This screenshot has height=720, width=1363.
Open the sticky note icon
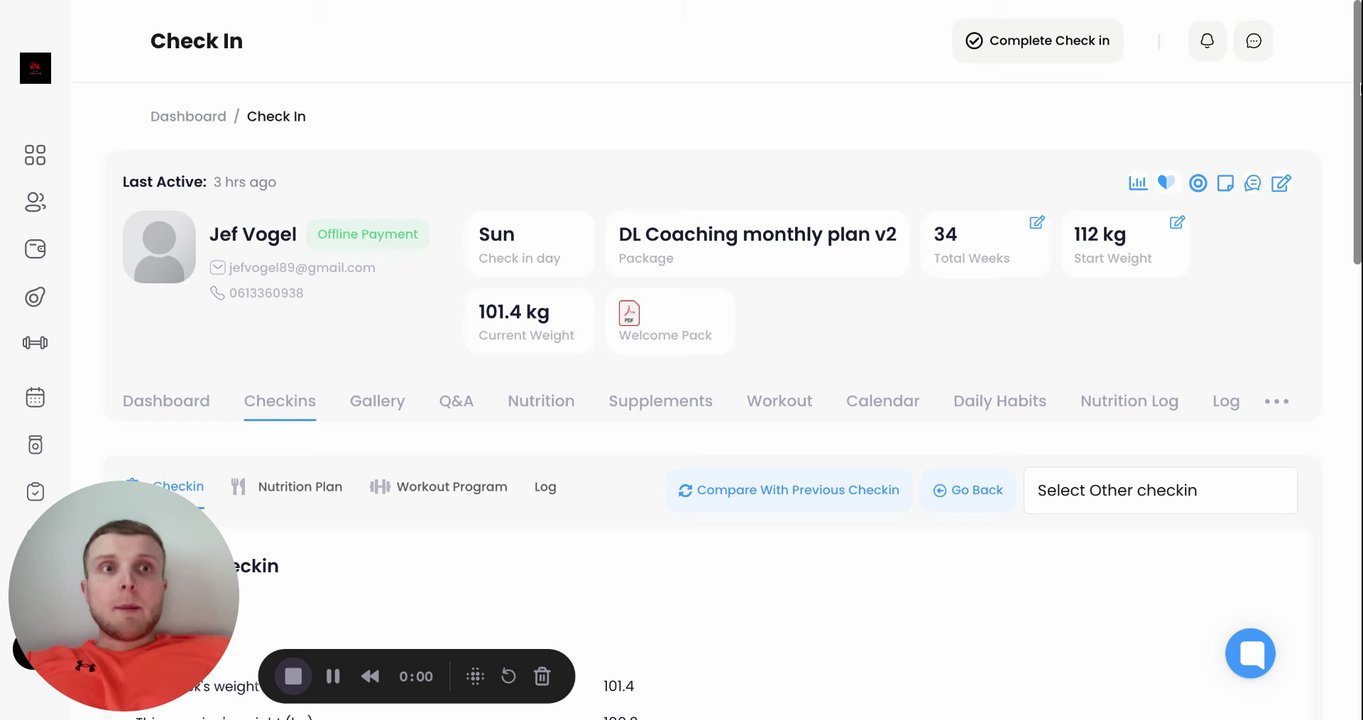click(1225, 183)
